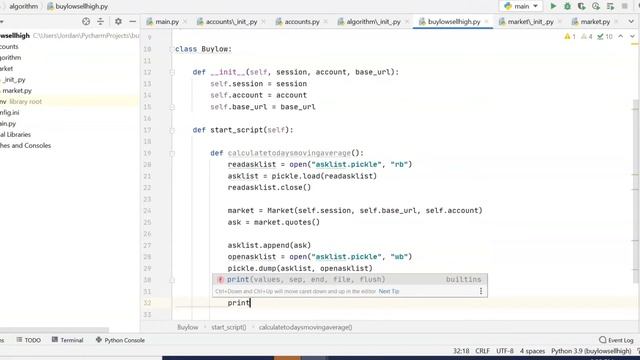The height and width of the screenshot is (360, 640).
Task: Close the buylowsellhigh.py tab
Action: (487, 22)
